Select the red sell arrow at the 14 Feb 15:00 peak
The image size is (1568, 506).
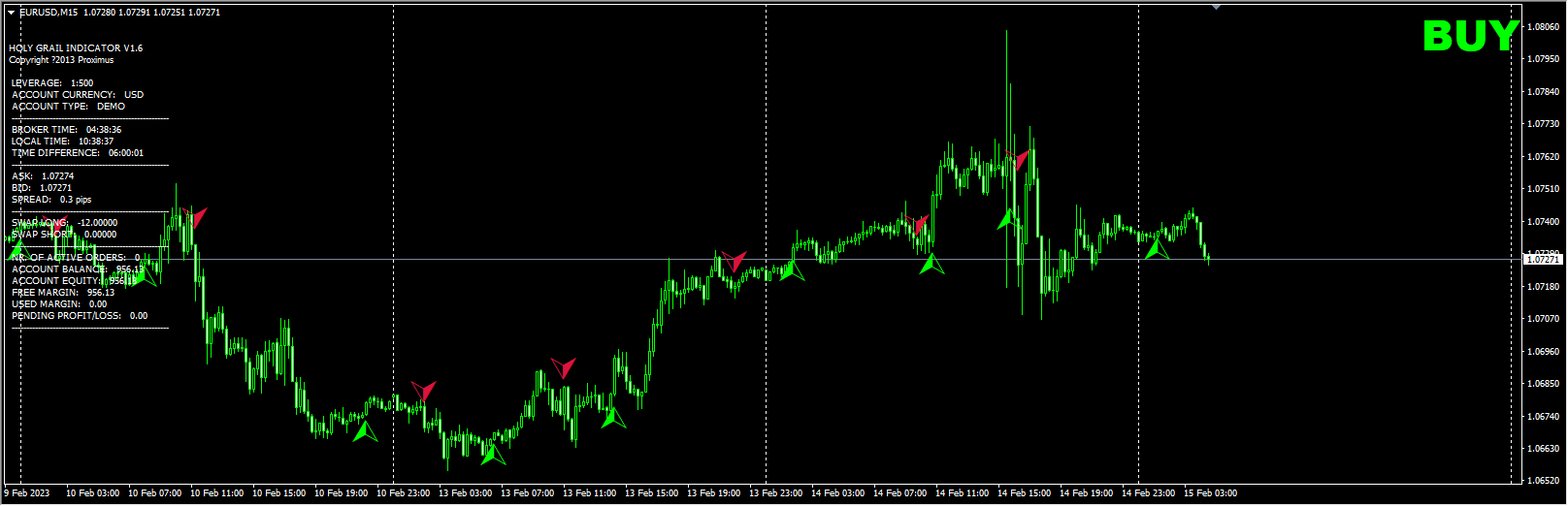click(1017, 160)
